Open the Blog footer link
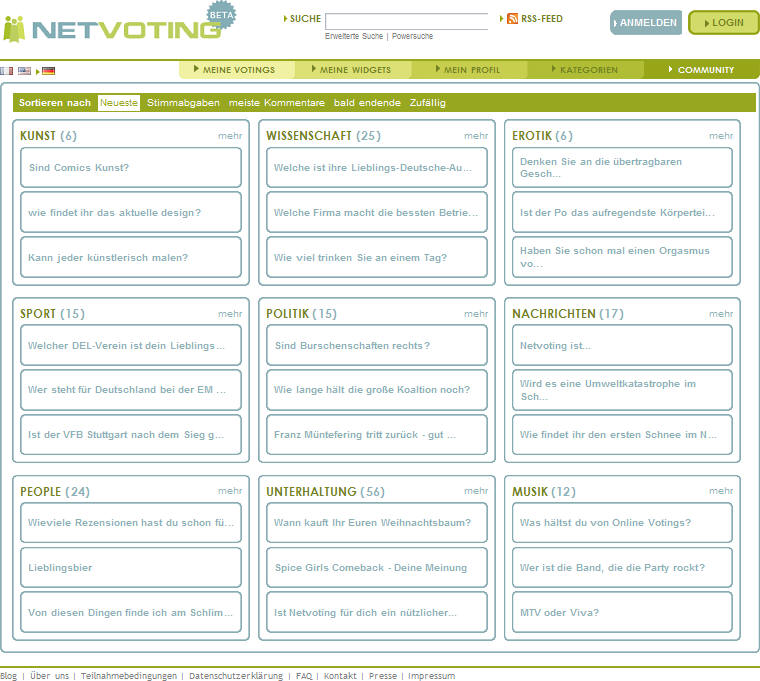 click(x=8, y=676)
